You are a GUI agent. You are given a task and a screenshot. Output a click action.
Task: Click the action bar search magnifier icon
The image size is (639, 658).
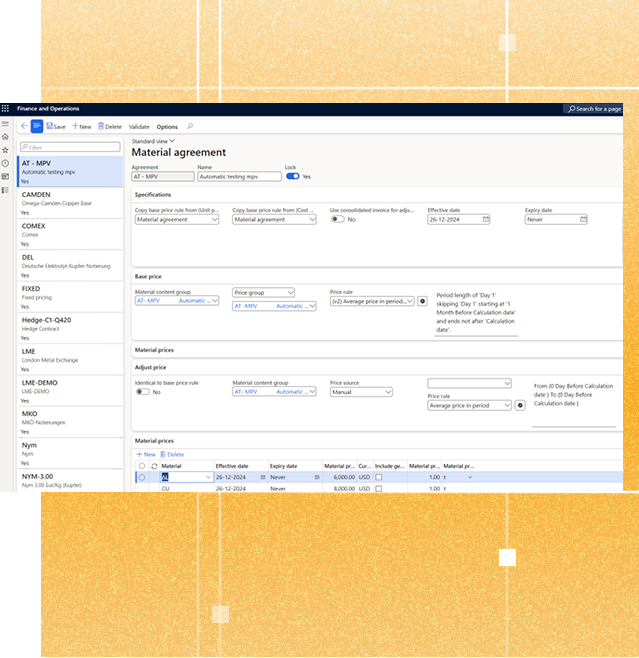190,127
